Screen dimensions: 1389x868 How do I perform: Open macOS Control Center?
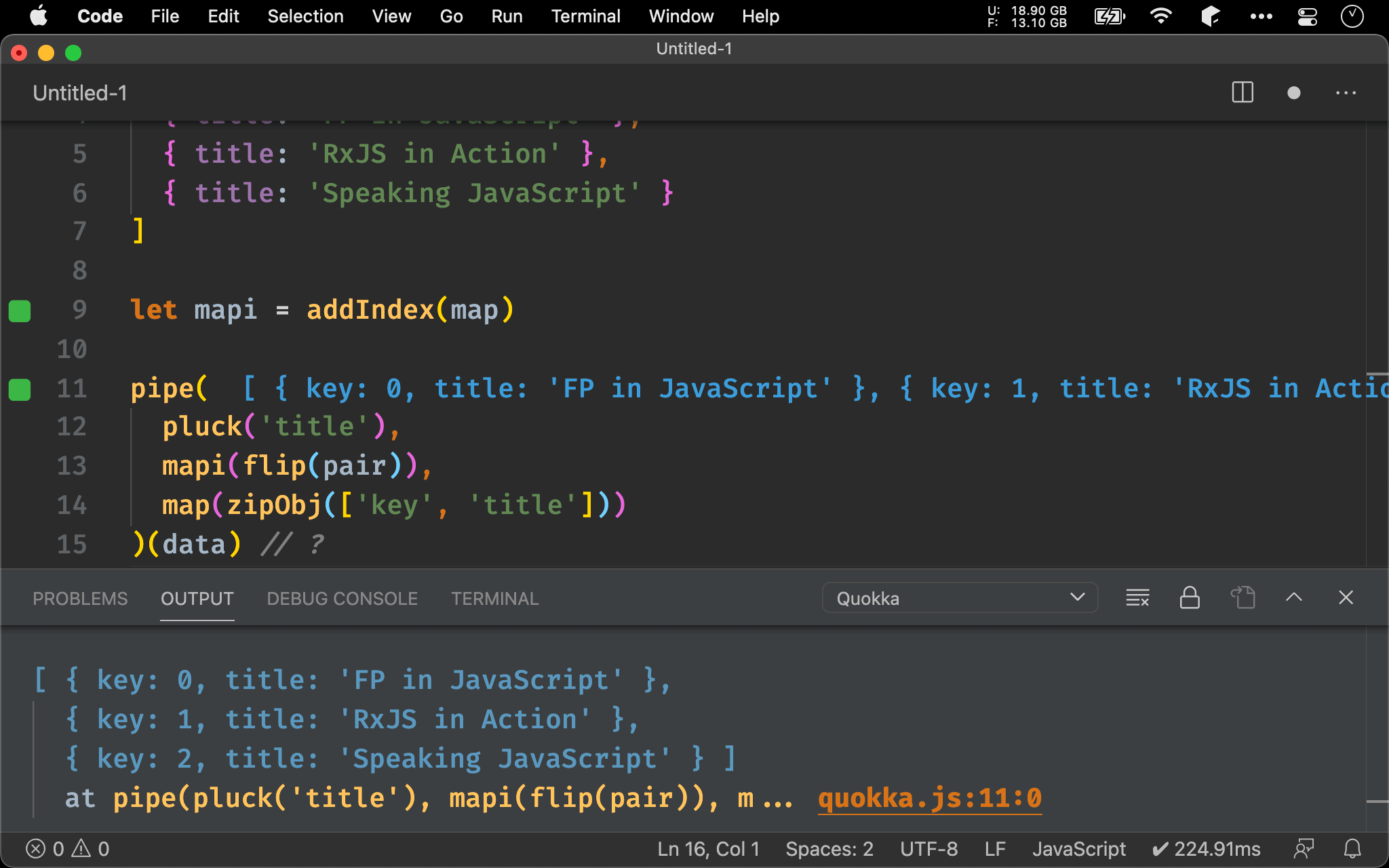[1307, 16]
